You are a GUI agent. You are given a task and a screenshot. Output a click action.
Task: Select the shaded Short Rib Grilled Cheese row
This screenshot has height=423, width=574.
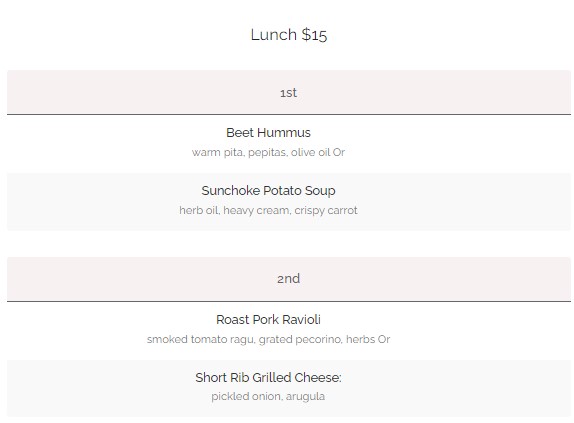tap(289, 389)
